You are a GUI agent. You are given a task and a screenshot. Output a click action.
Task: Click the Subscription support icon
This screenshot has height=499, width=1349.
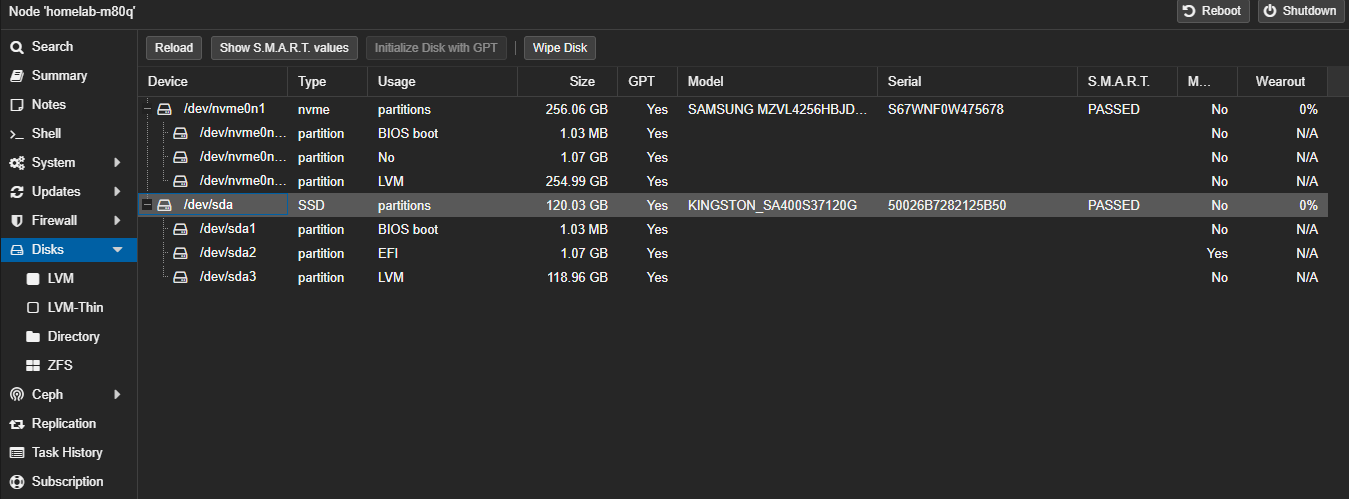click(x=17, y=482)
